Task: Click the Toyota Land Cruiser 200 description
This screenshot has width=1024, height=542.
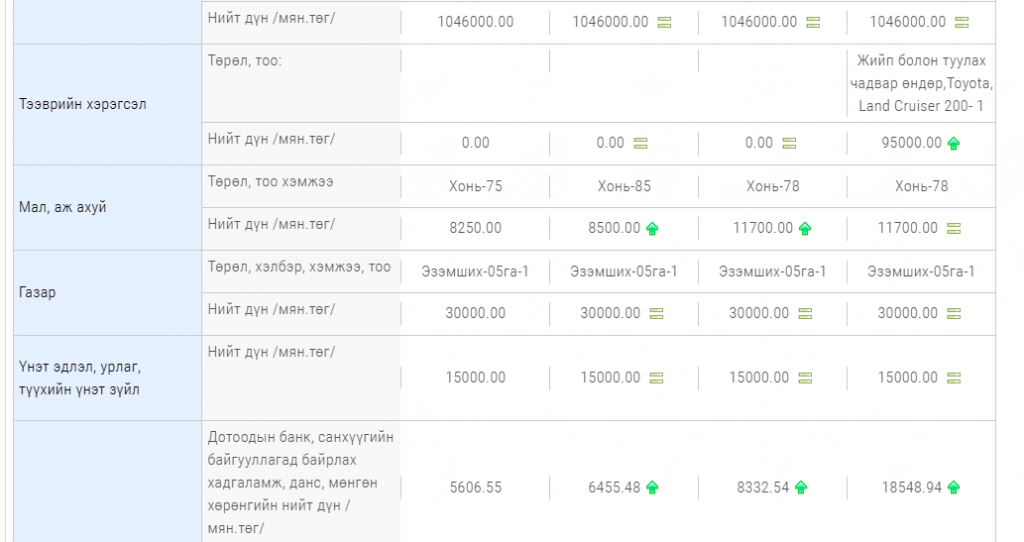Action: click(921, 83)
